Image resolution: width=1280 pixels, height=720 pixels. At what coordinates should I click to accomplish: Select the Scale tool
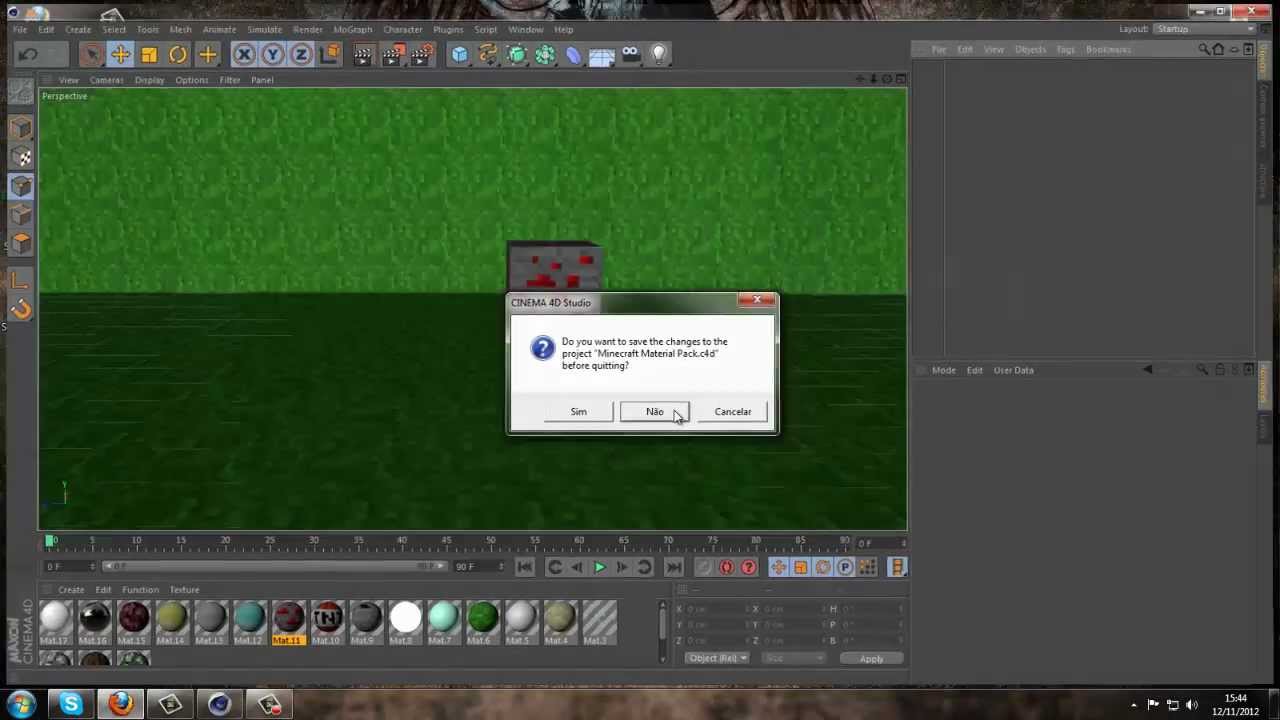tap(149, 54)
